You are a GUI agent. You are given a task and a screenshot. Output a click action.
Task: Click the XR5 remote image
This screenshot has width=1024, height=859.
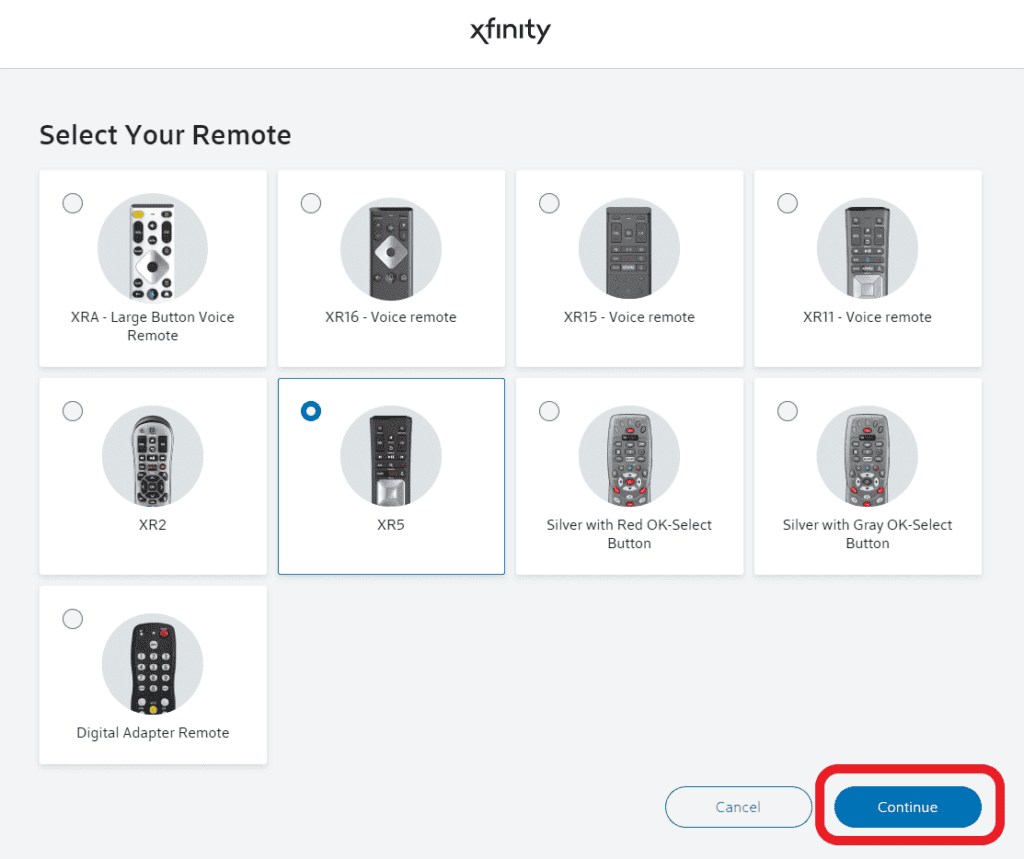click(x=390, y=456)
